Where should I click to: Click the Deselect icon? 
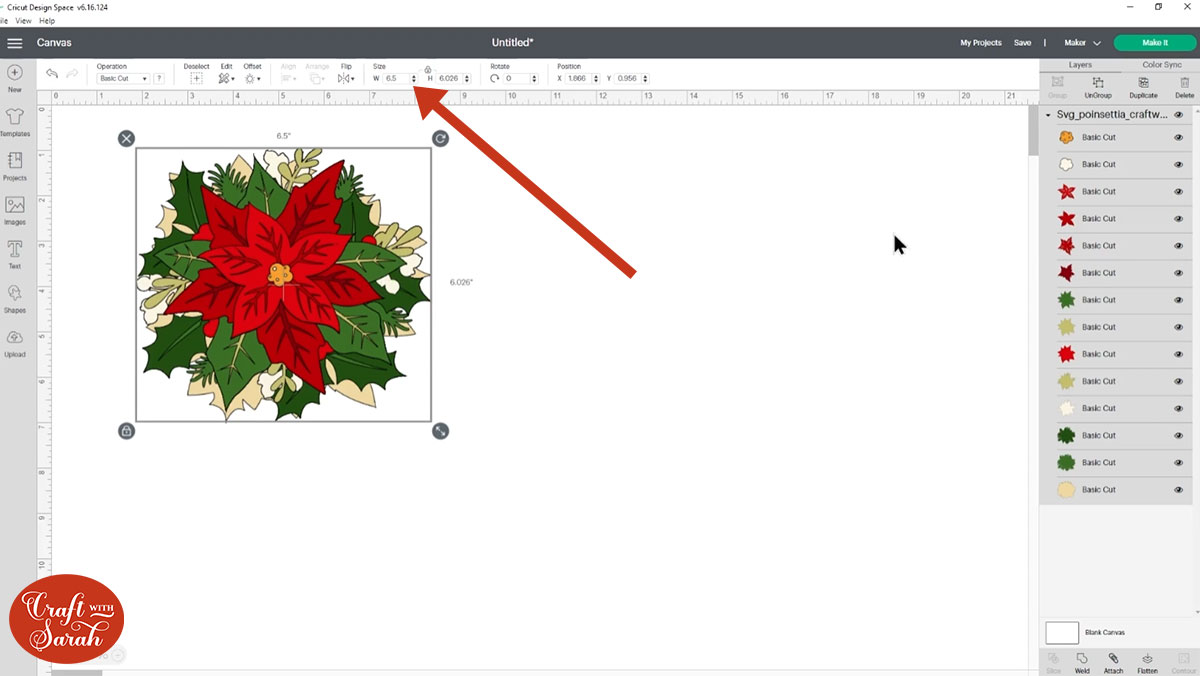[196, 78]
